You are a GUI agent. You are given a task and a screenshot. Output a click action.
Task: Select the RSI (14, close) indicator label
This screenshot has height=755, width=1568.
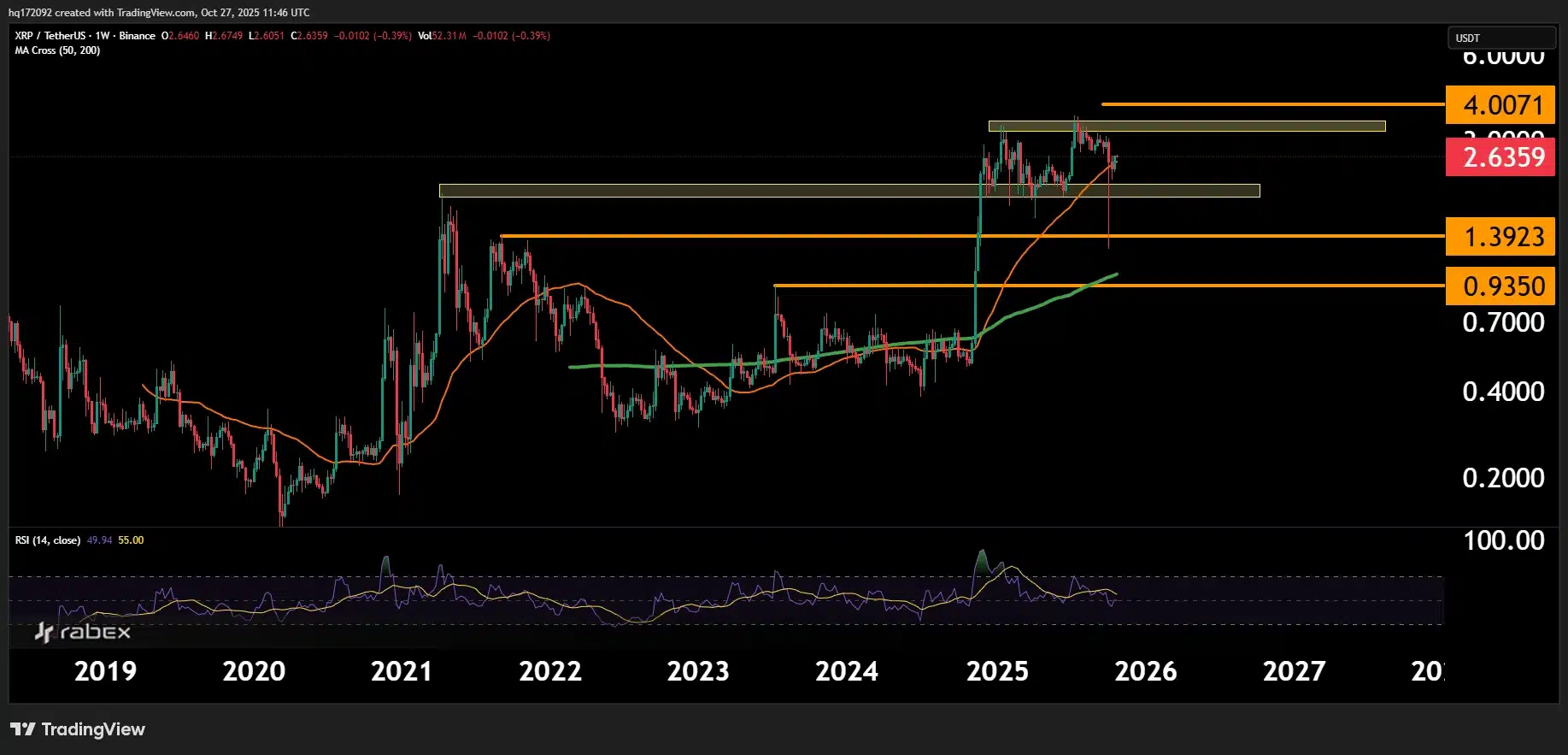(x=47, y=540)
